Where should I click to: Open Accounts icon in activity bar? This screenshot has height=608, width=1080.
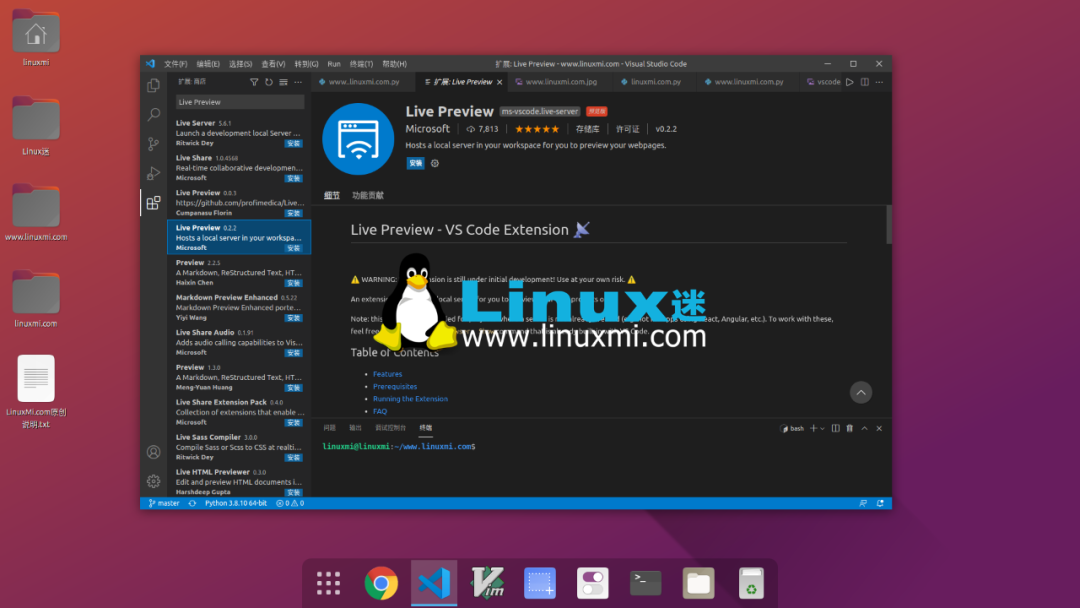tap(153, 453)
